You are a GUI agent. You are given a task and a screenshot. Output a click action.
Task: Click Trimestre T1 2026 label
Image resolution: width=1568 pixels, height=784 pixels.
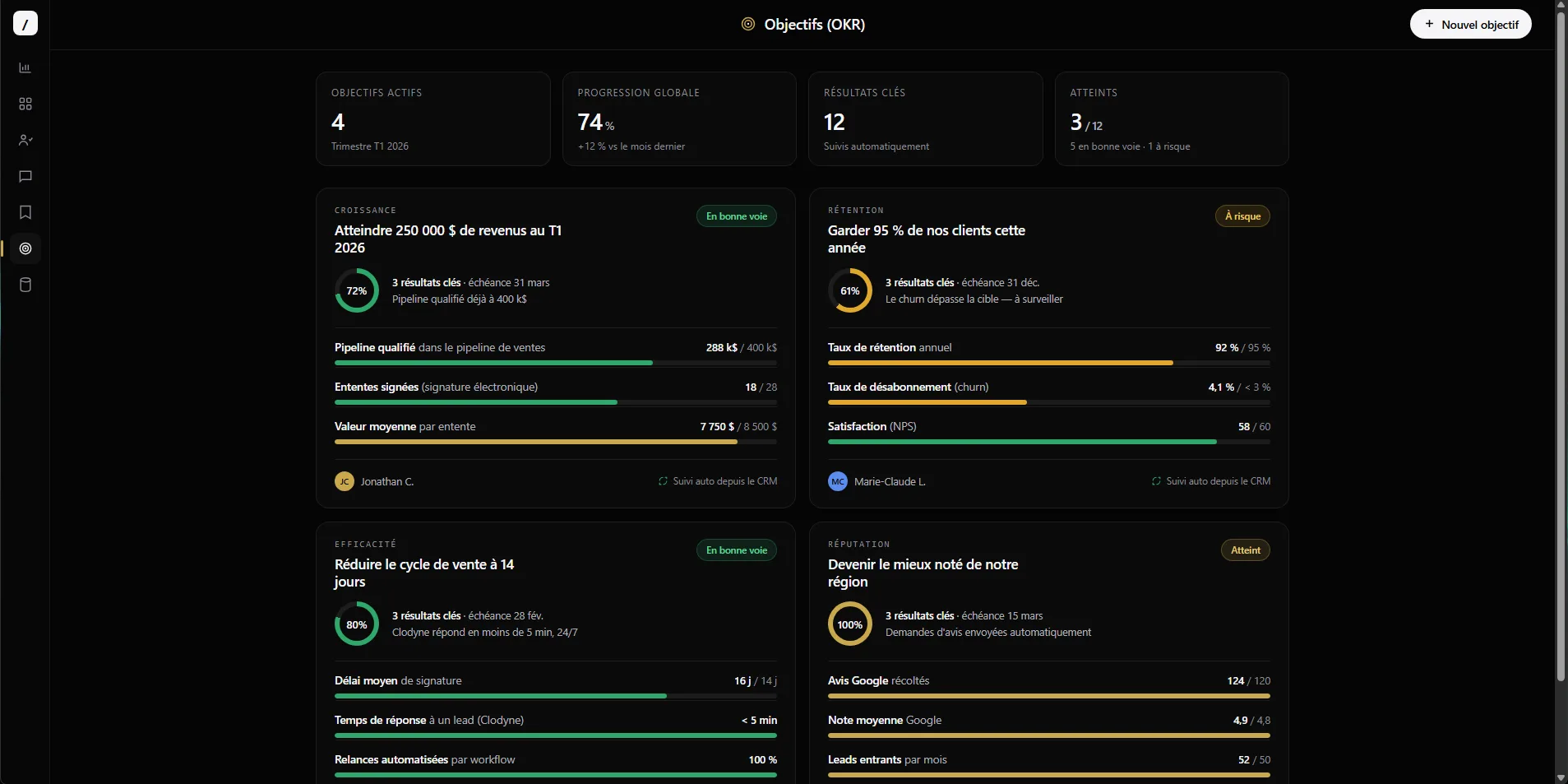[x=370, y=146]
